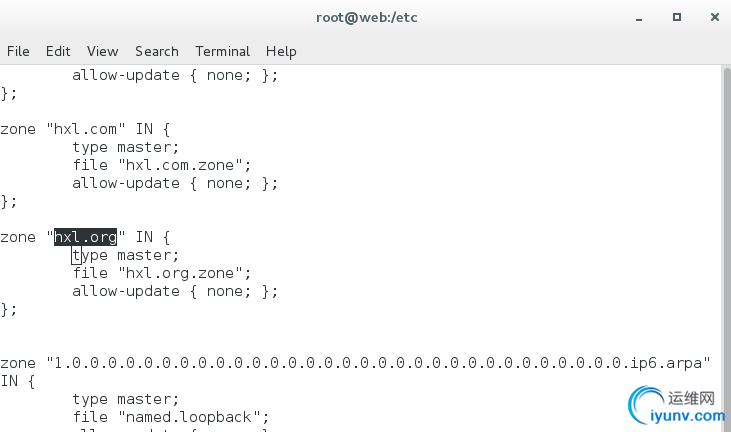This screenshot has height=432, width=731.
Task: Minimize the terminal window
Action: (x=639, y=19)
